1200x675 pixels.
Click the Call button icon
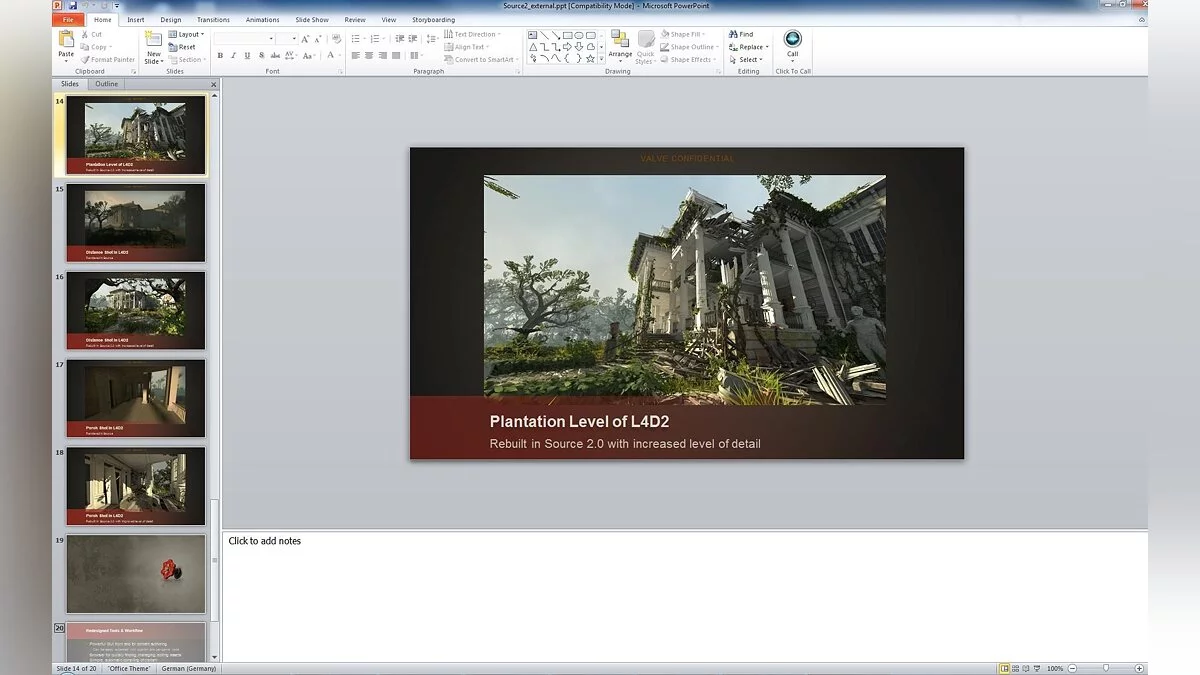tap(792, 39)
